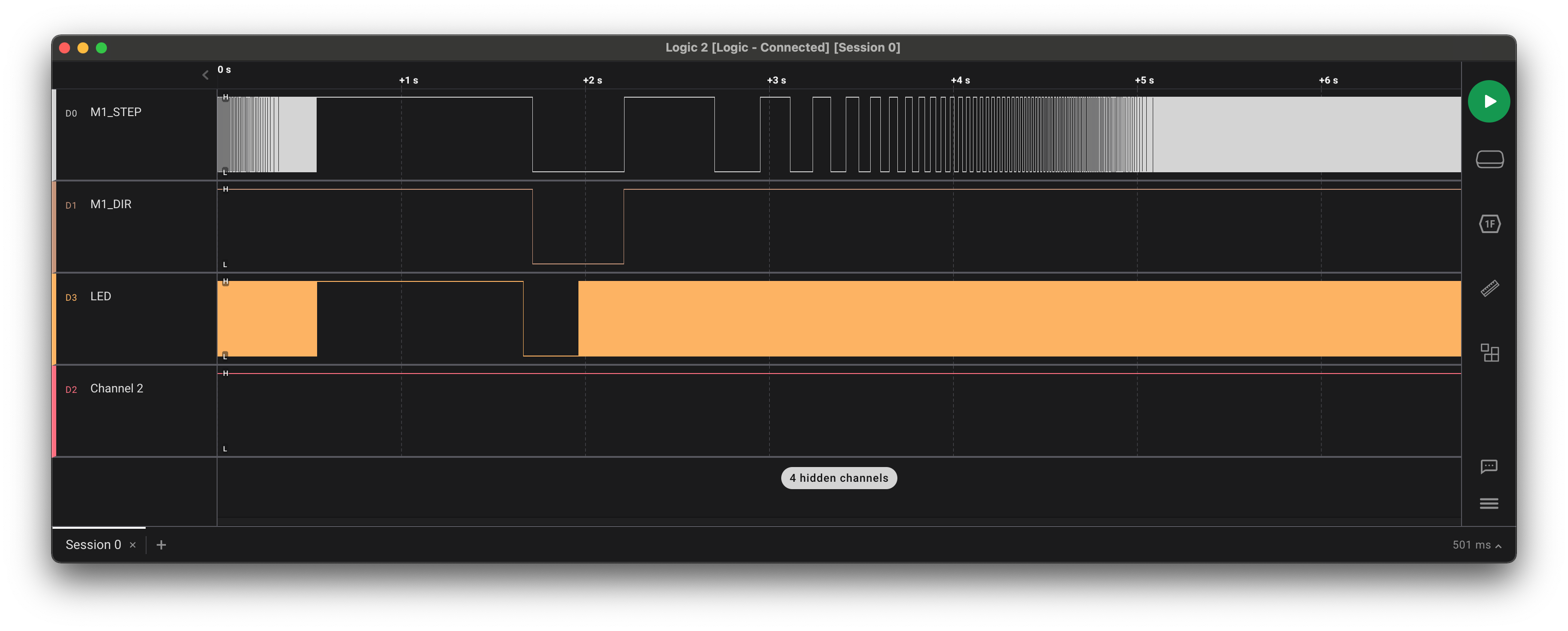1568x631 pixels.
Task: Click the M1_DIR low pulse on the waveform
Action: click(578, 256)
